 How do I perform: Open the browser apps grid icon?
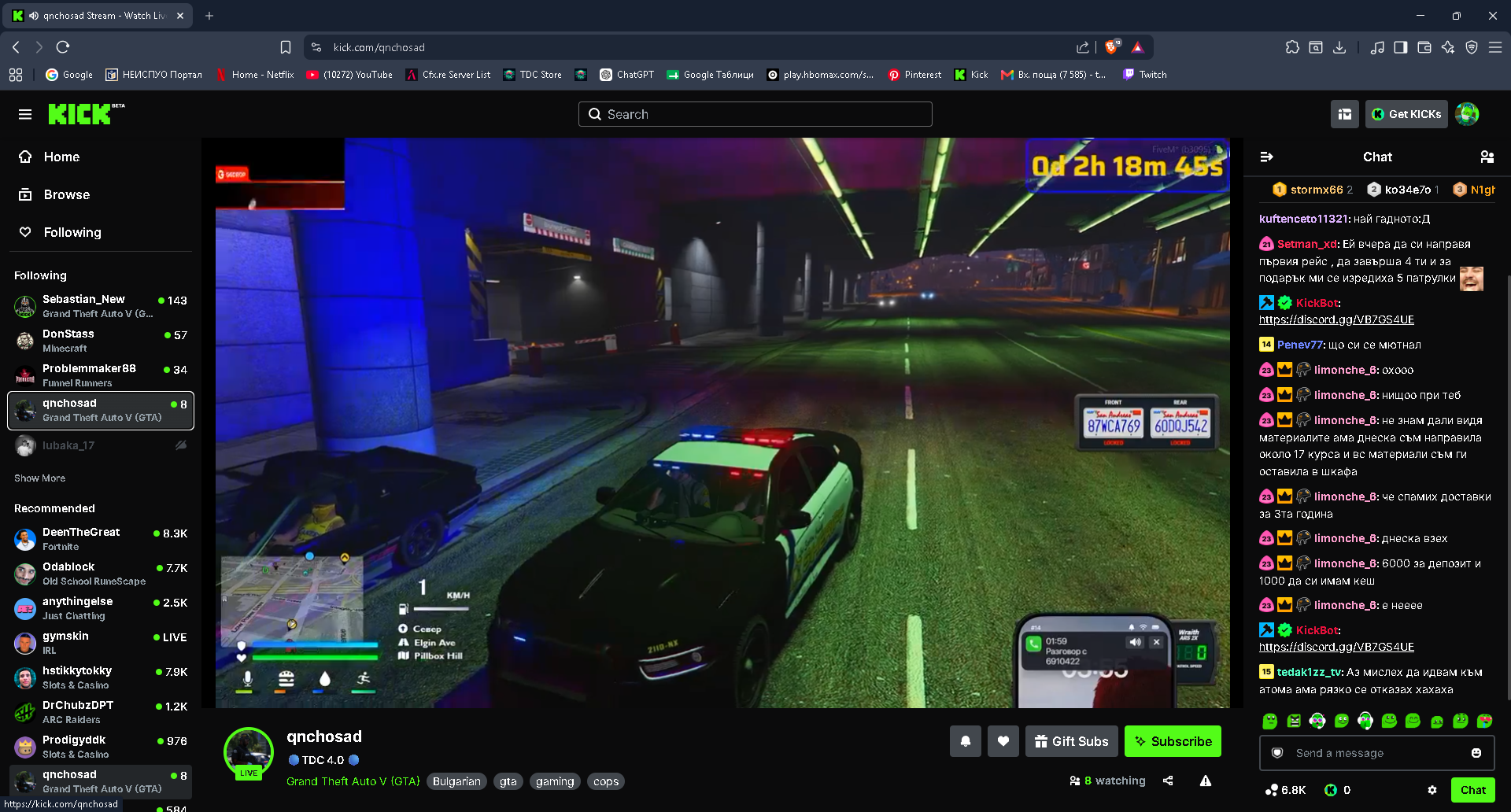tap(16, 75)
